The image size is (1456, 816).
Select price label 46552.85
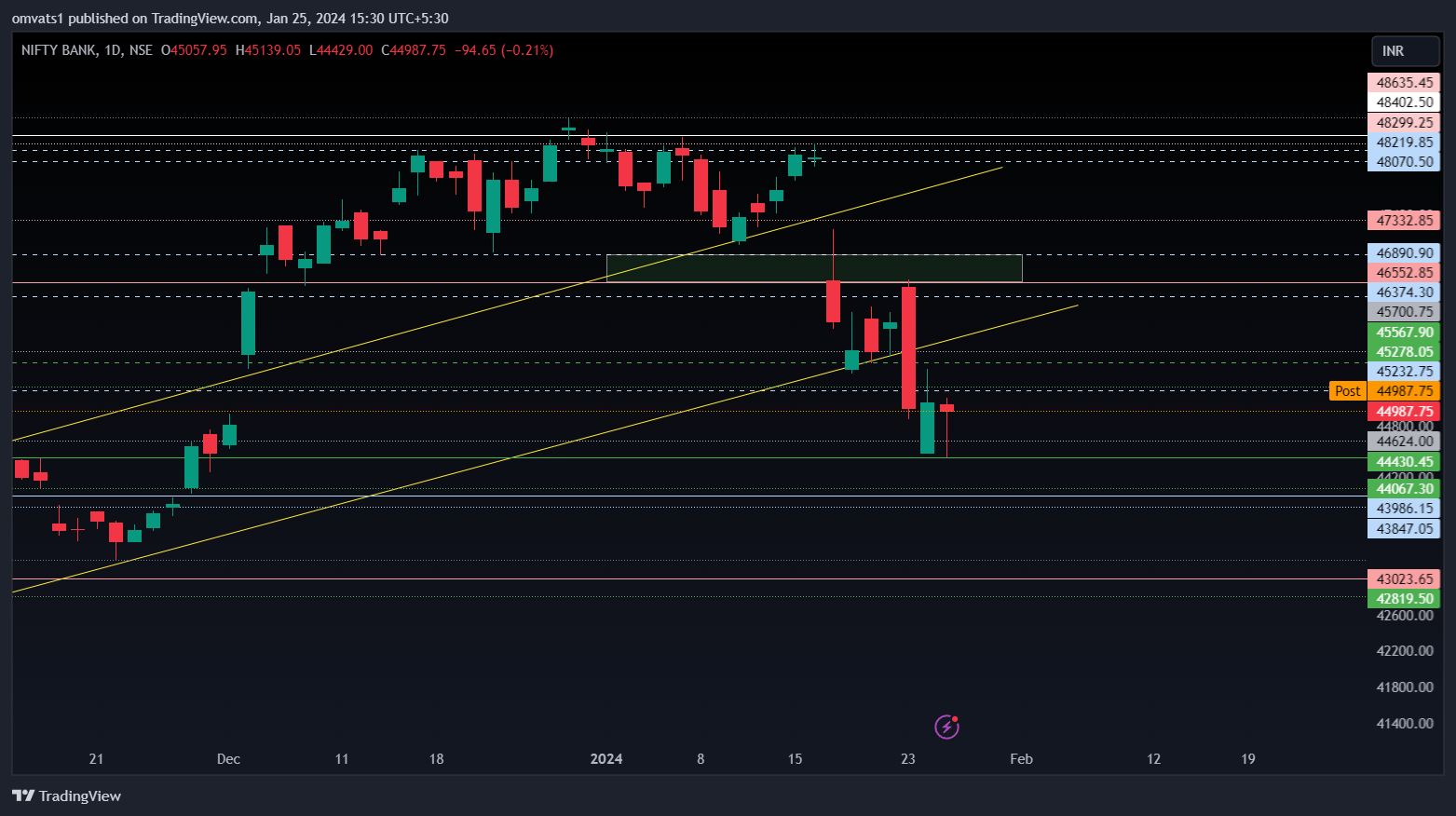tap(1404, 273)
